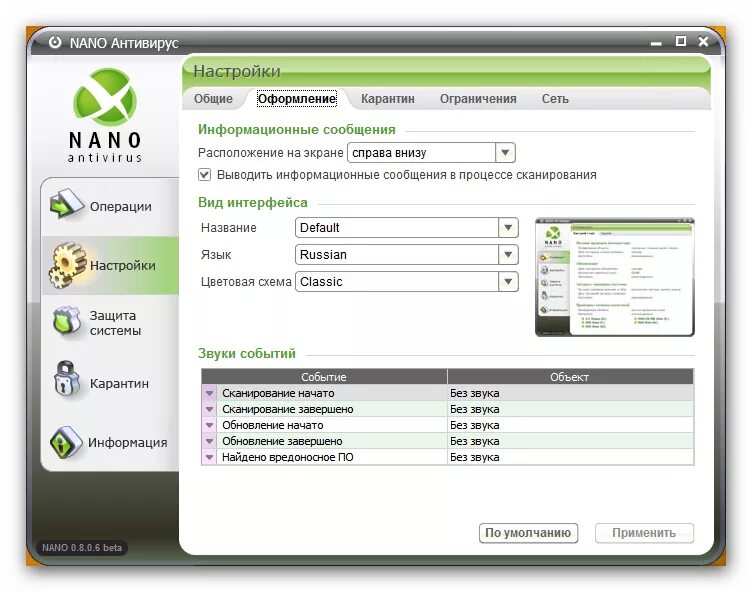Image resolution: width=752 pixels, height=592 pixels.
Task: Open the Расположение на экране dropdown
Action: [x=505, y=153]
